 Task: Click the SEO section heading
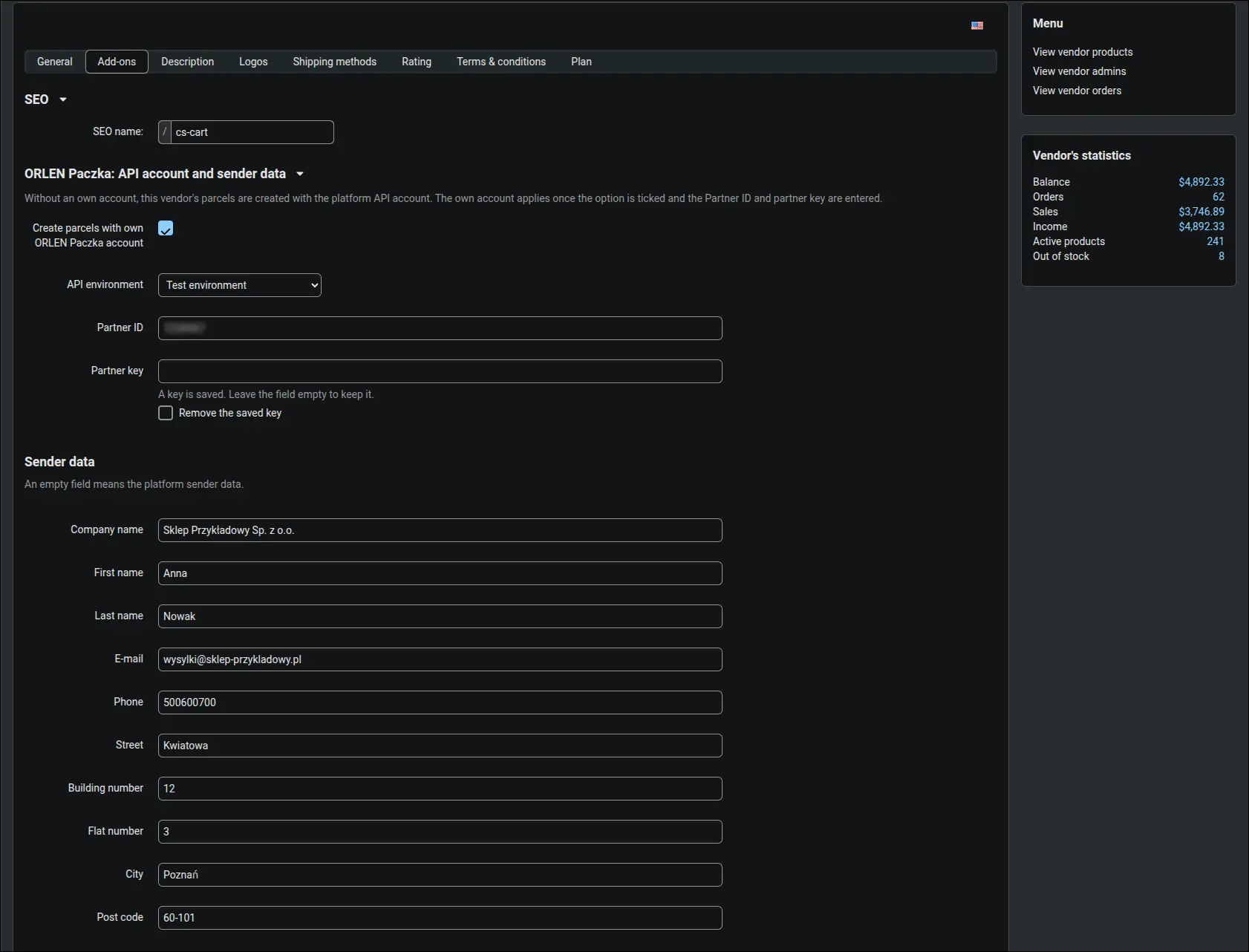pos(36,100)
